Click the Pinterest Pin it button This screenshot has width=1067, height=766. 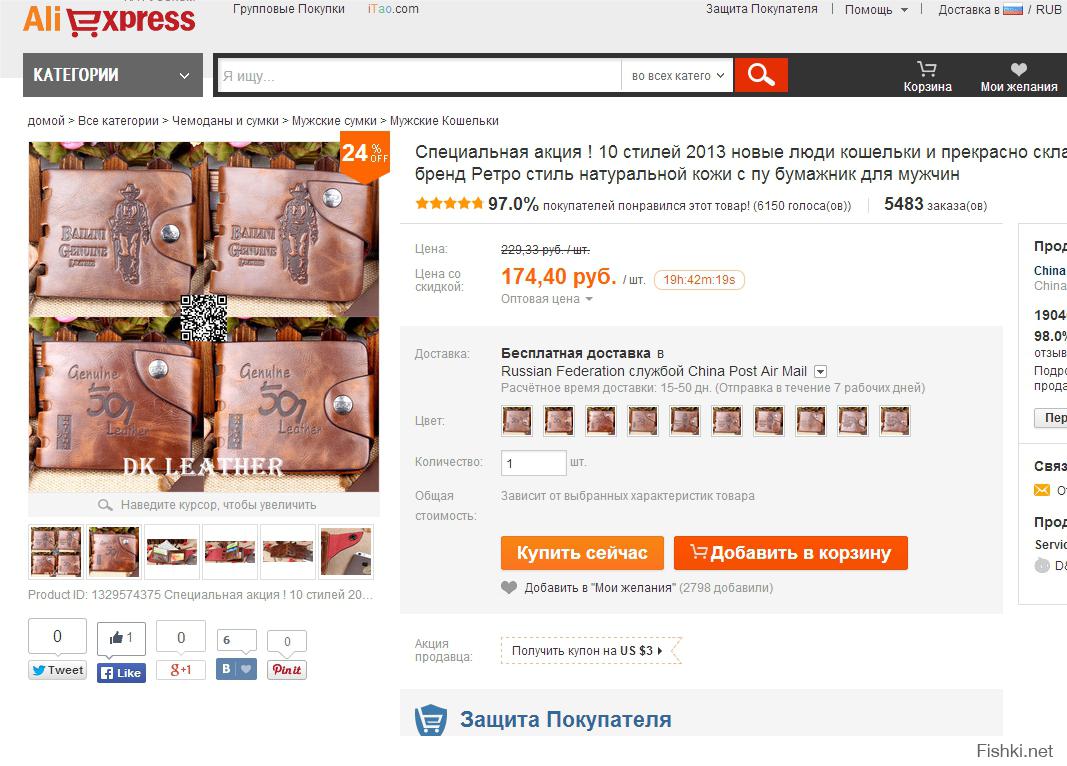tap(286, 670)
